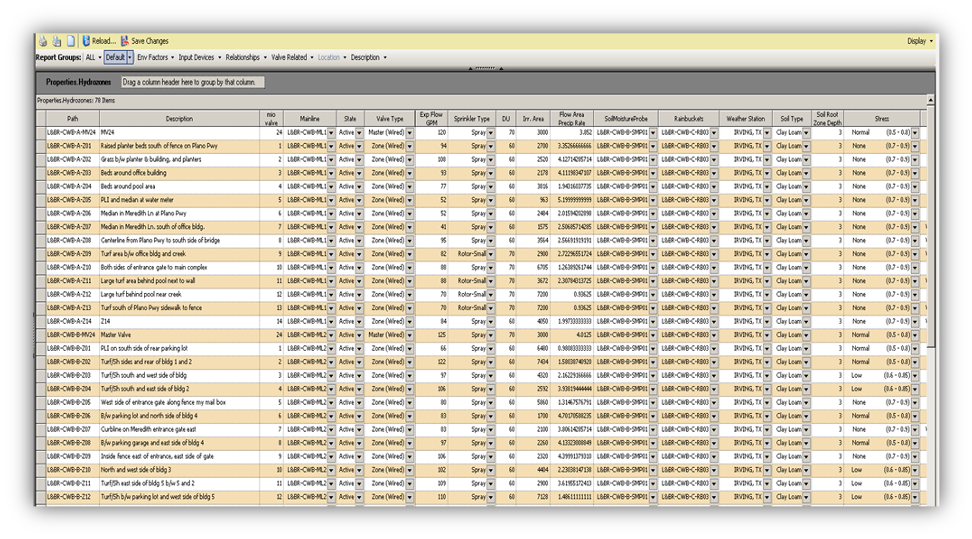
Task: Click the printer icon in the toolbar
Action: pyautogui.click(x=43, y=41)
